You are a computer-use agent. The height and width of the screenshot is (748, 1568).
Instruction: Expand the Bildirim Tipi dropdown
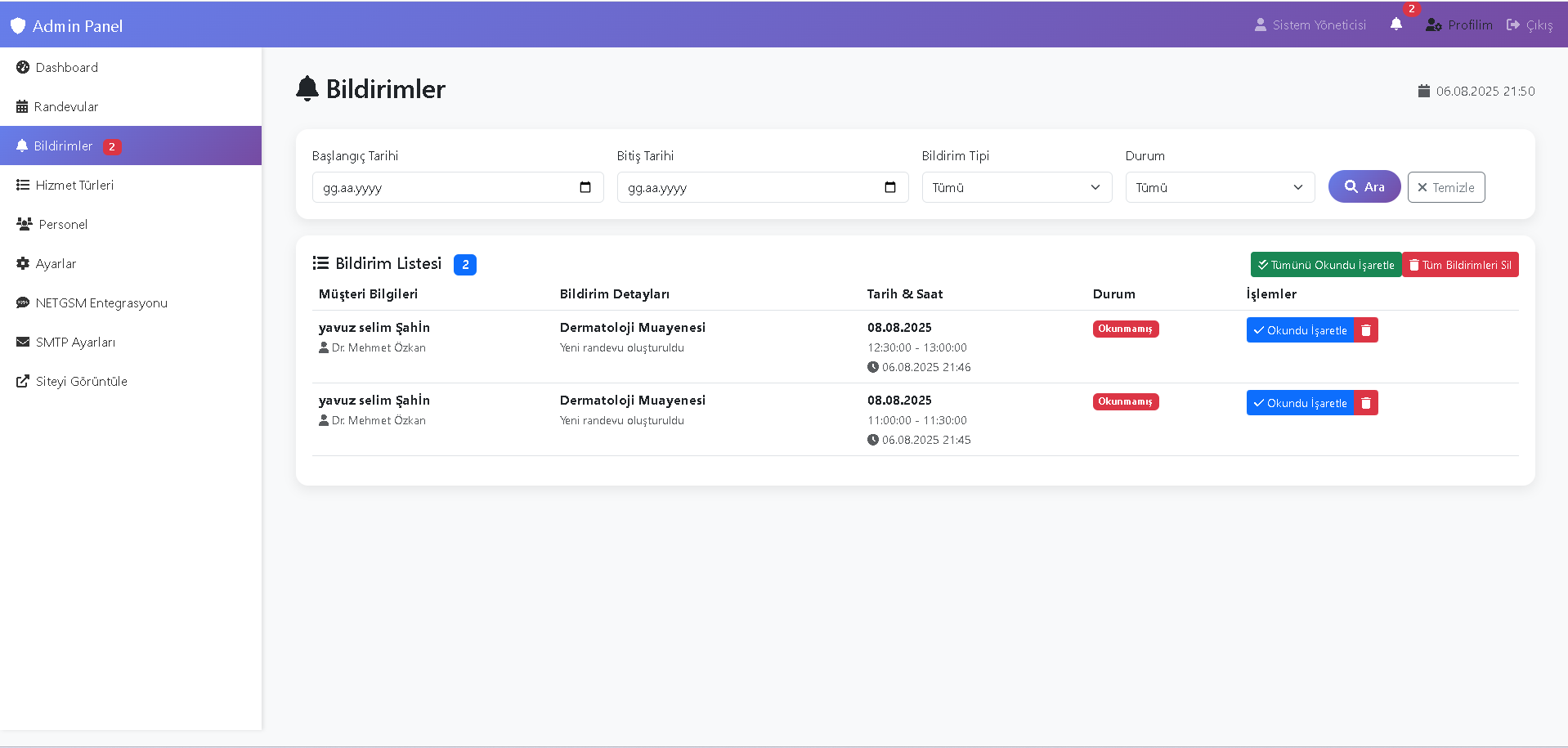coord(1016,187)
